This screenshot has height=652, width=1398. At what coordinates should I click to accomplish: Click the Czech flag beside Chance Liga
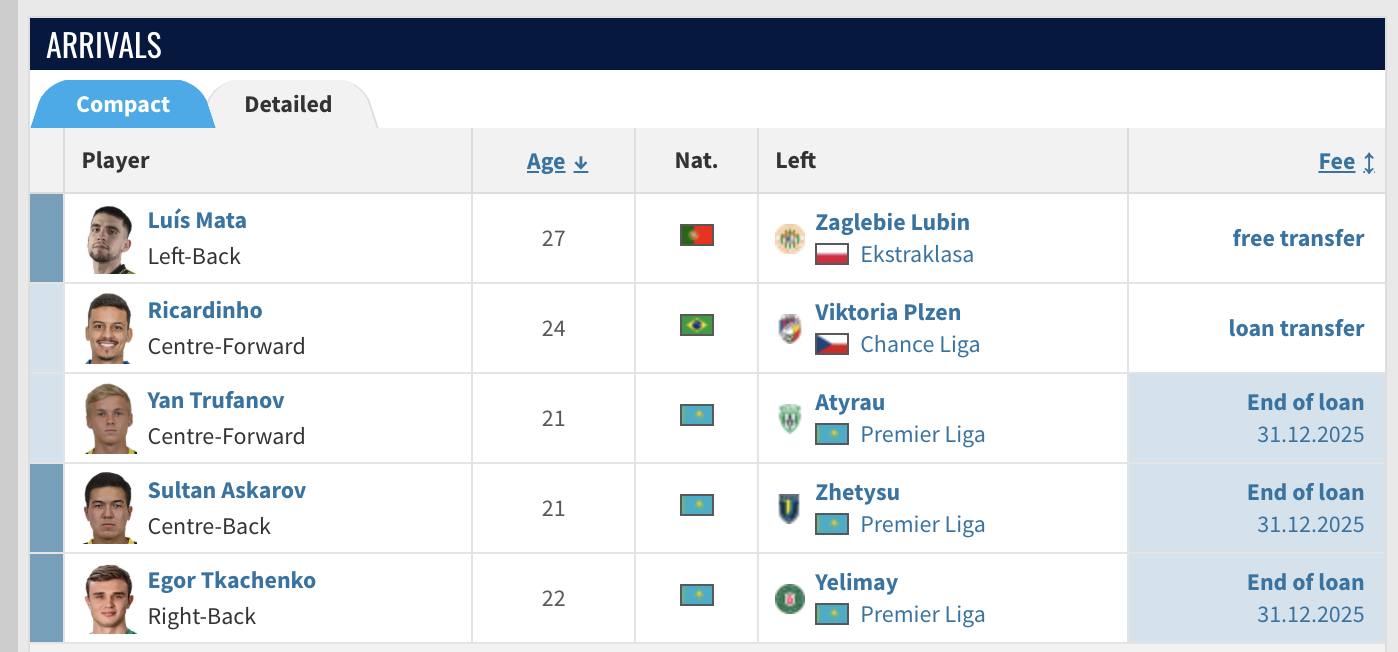point(832,344)
